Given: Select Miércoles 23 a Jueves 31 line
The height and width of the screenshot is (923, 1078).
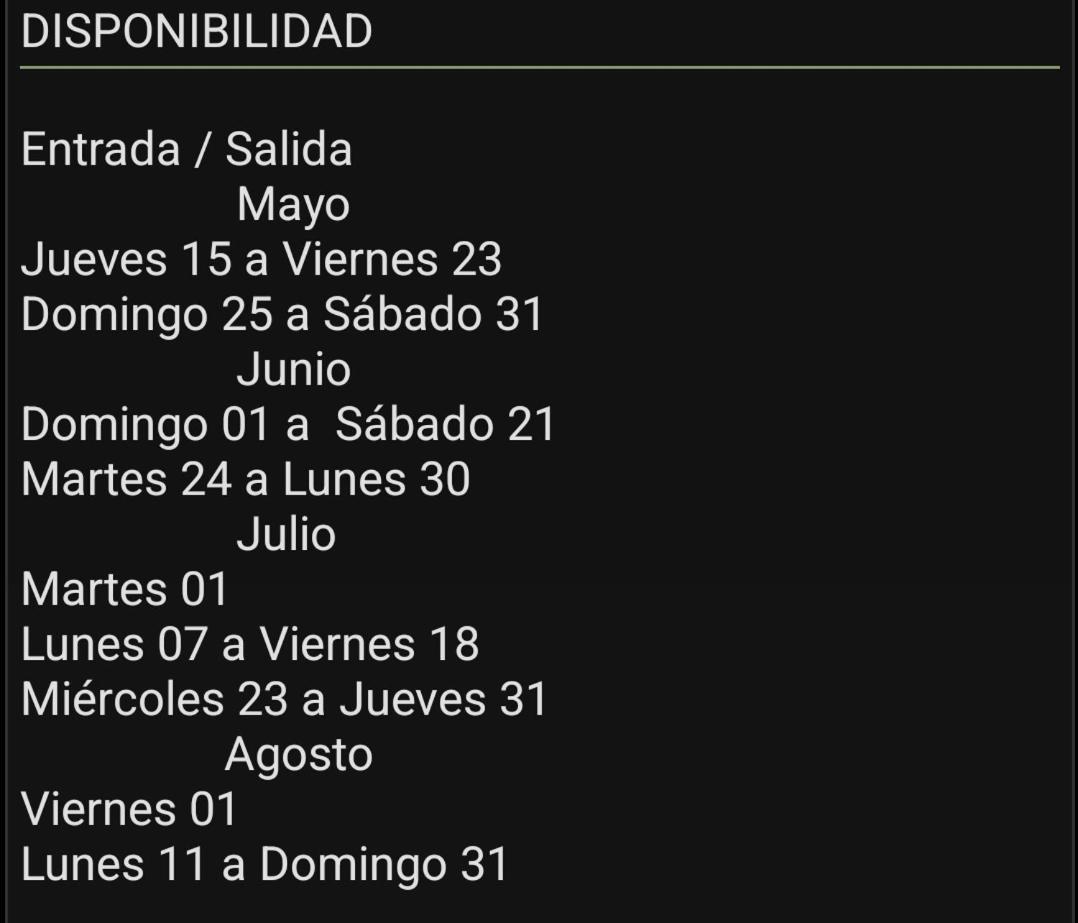Looking at the screenshot, I should [284, 699].
